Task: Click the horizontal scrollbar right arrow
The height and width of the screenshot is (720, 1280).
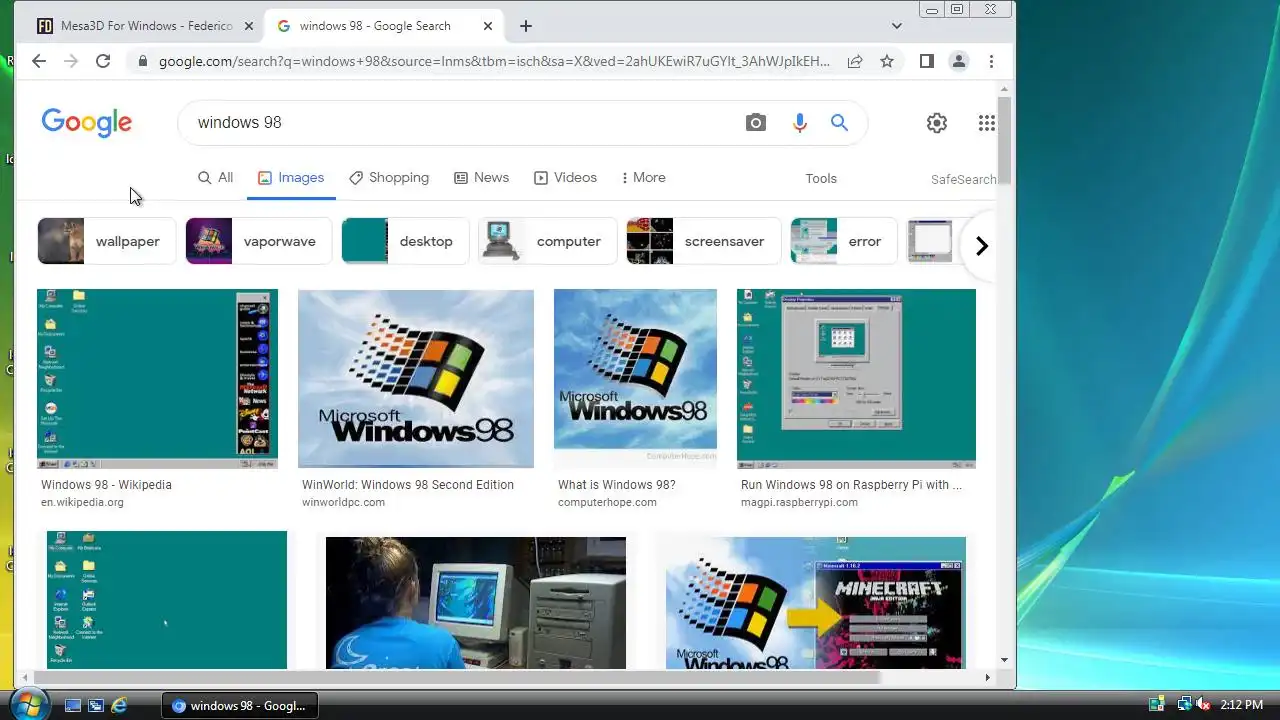Action: (x=987, y=677)
